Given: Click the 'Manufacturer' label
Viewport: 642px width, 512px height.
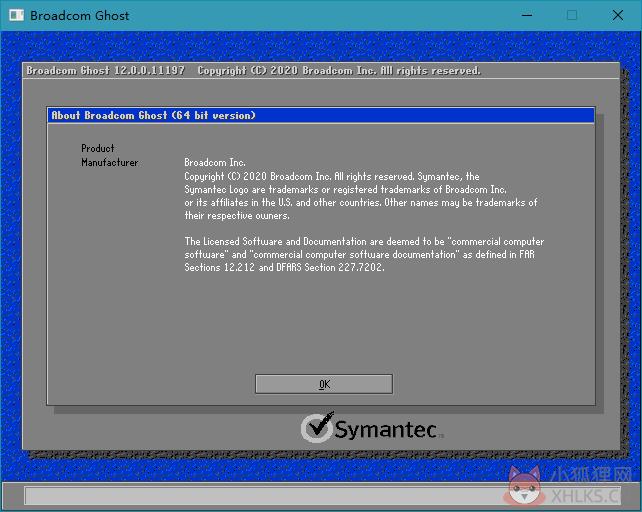Looking at the screenshot, I should coord(109,163).
